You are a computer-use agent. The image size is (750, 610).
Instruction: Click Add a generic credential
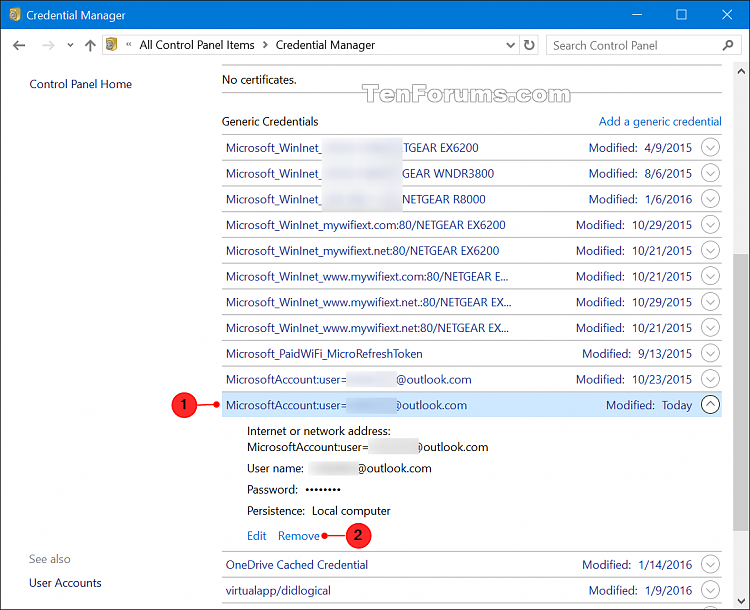[x=660, y=122]
